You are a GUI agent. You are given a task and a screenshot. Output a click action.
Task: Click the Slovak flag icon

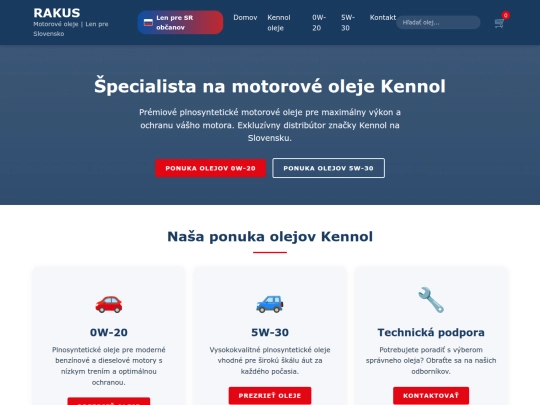(148, 22)
